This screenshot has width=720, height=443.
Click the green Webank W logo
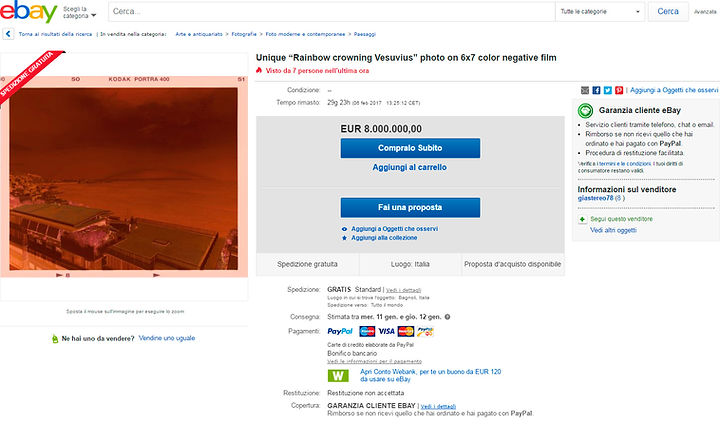(x=338, y=376)
